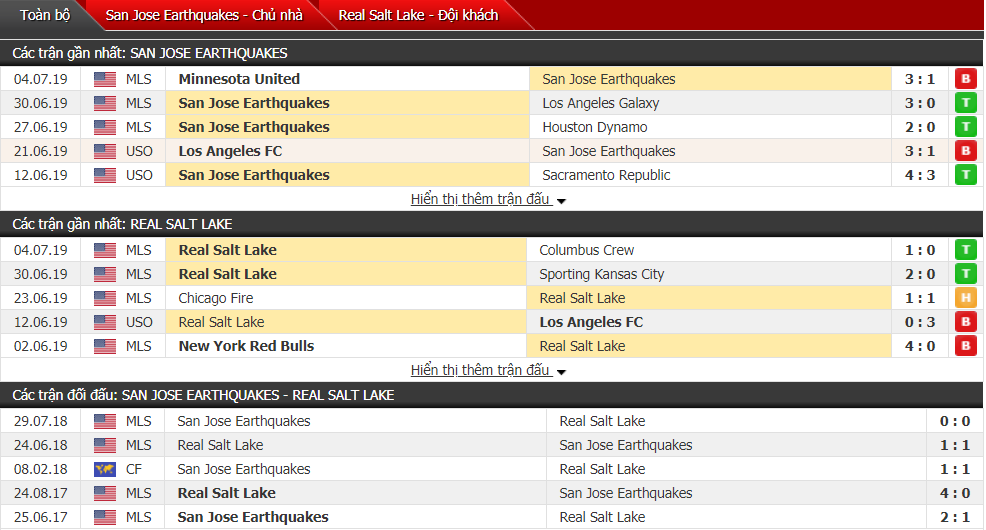
Task: Click US flag on 27.06.19 Houston Dynamo row
Action: [105, 127]
